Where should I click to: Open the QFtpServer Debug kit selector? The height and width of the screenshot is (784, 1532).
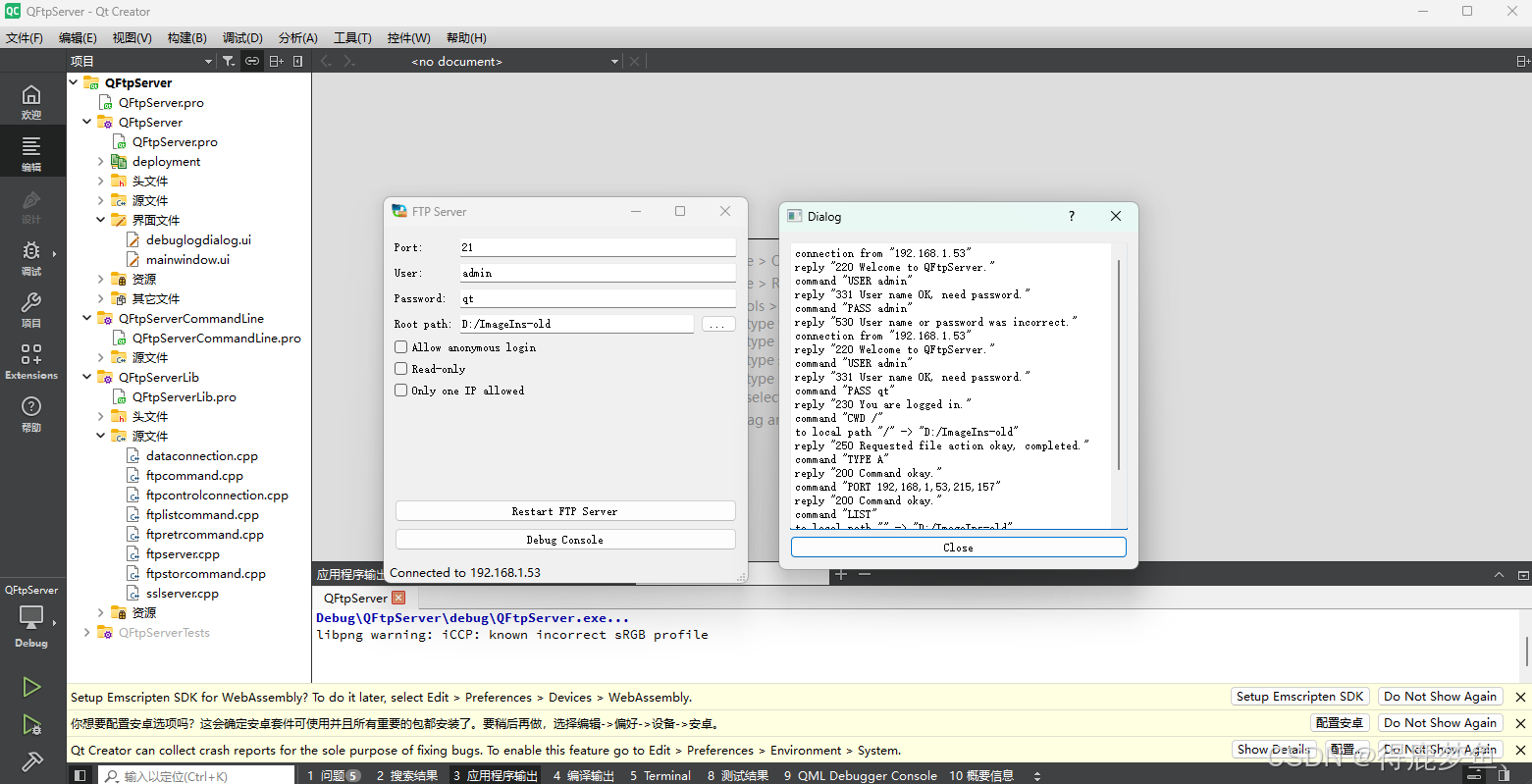(31, 616)
